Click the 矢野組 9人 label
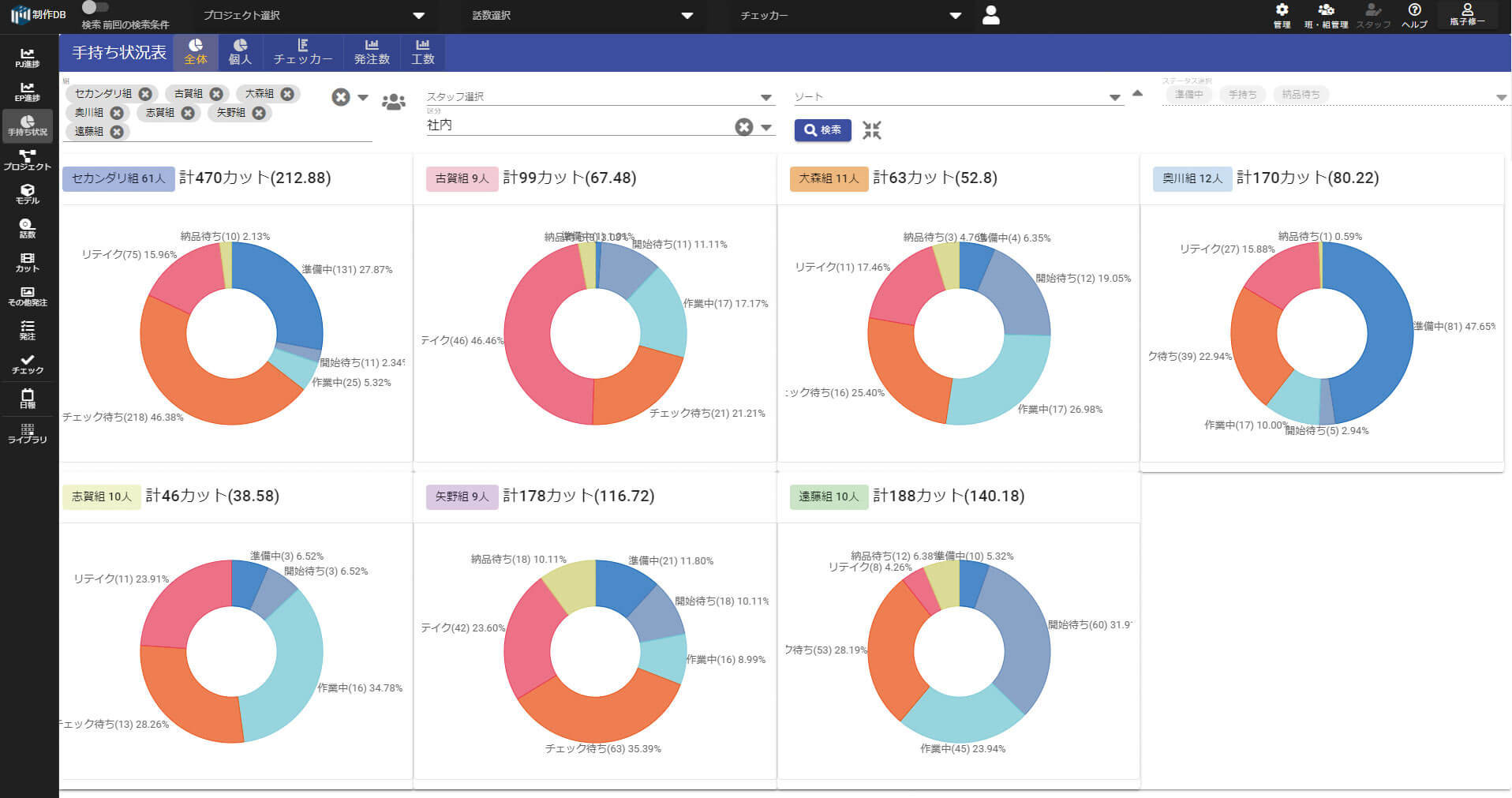This screenshot has height=798, width=1512. [462, 496]
